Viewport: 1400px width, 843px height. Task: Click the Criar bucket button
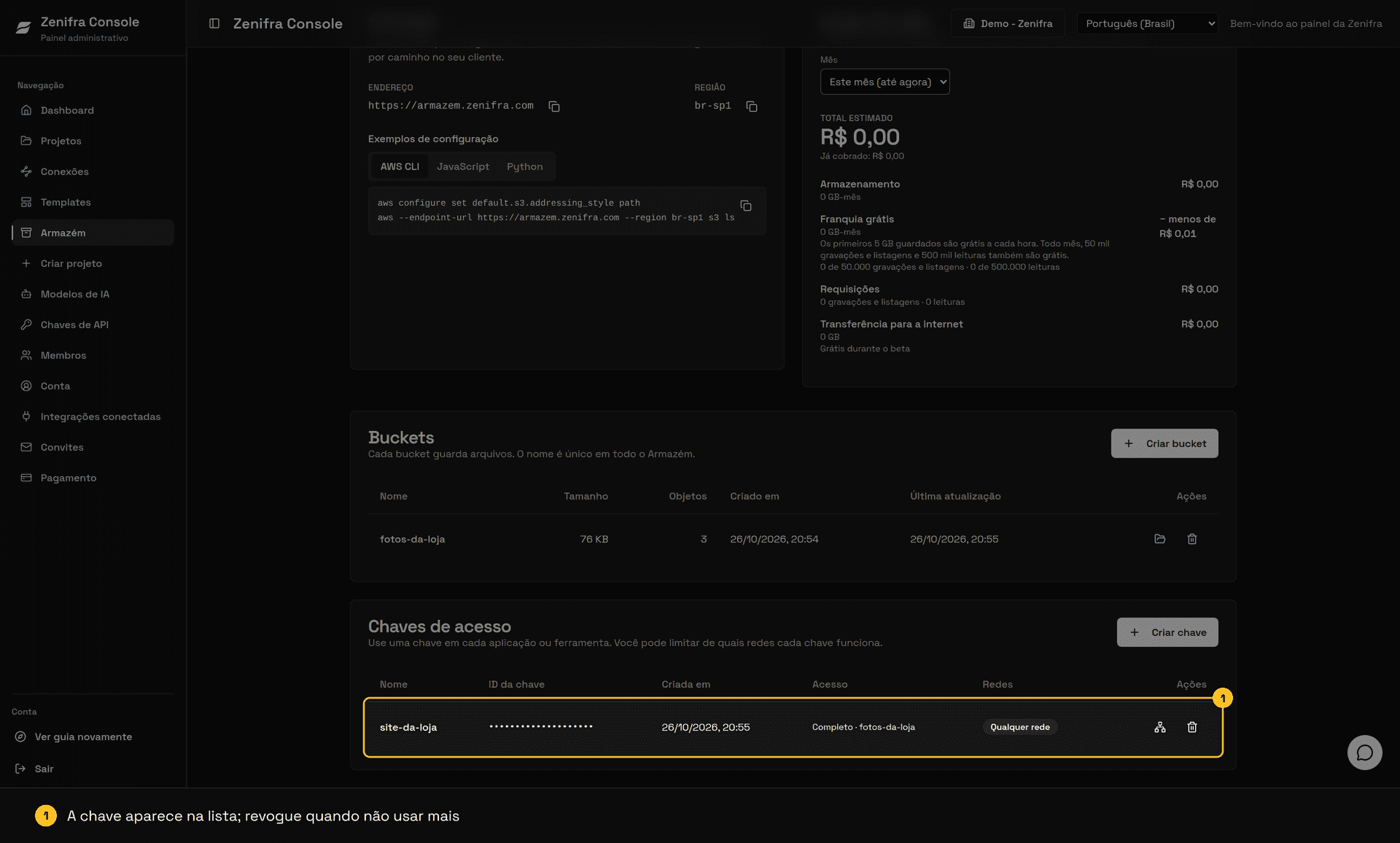1164,443
